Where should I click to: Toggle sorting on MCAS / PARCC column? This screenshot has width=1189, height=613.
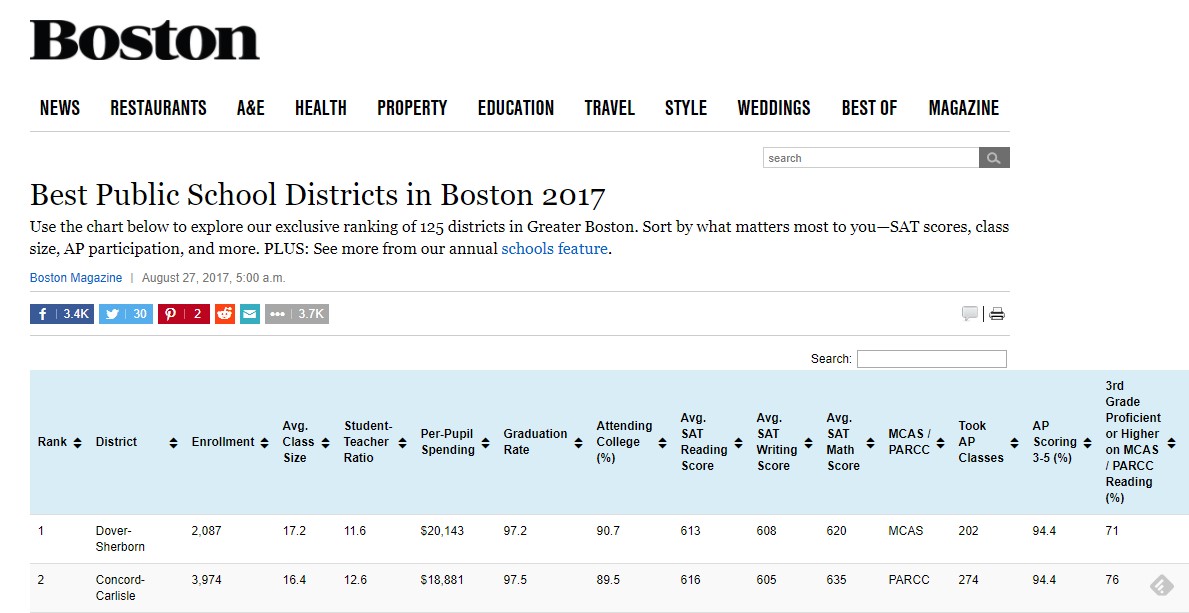(x=940, y=441)
